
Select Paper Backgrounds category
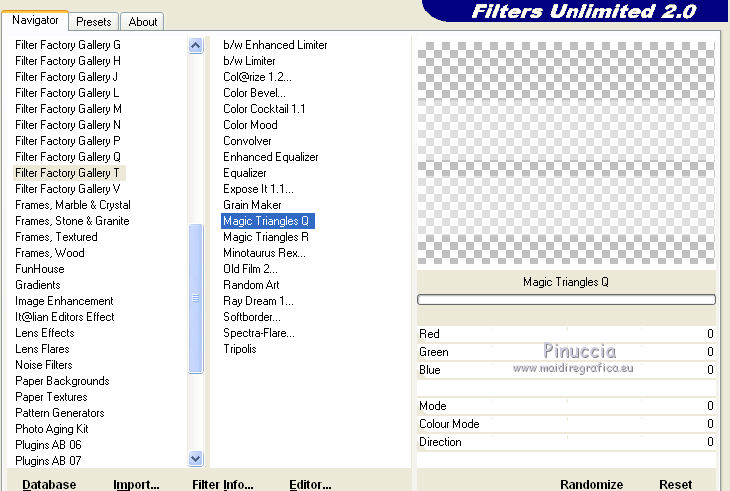[62, 381]
